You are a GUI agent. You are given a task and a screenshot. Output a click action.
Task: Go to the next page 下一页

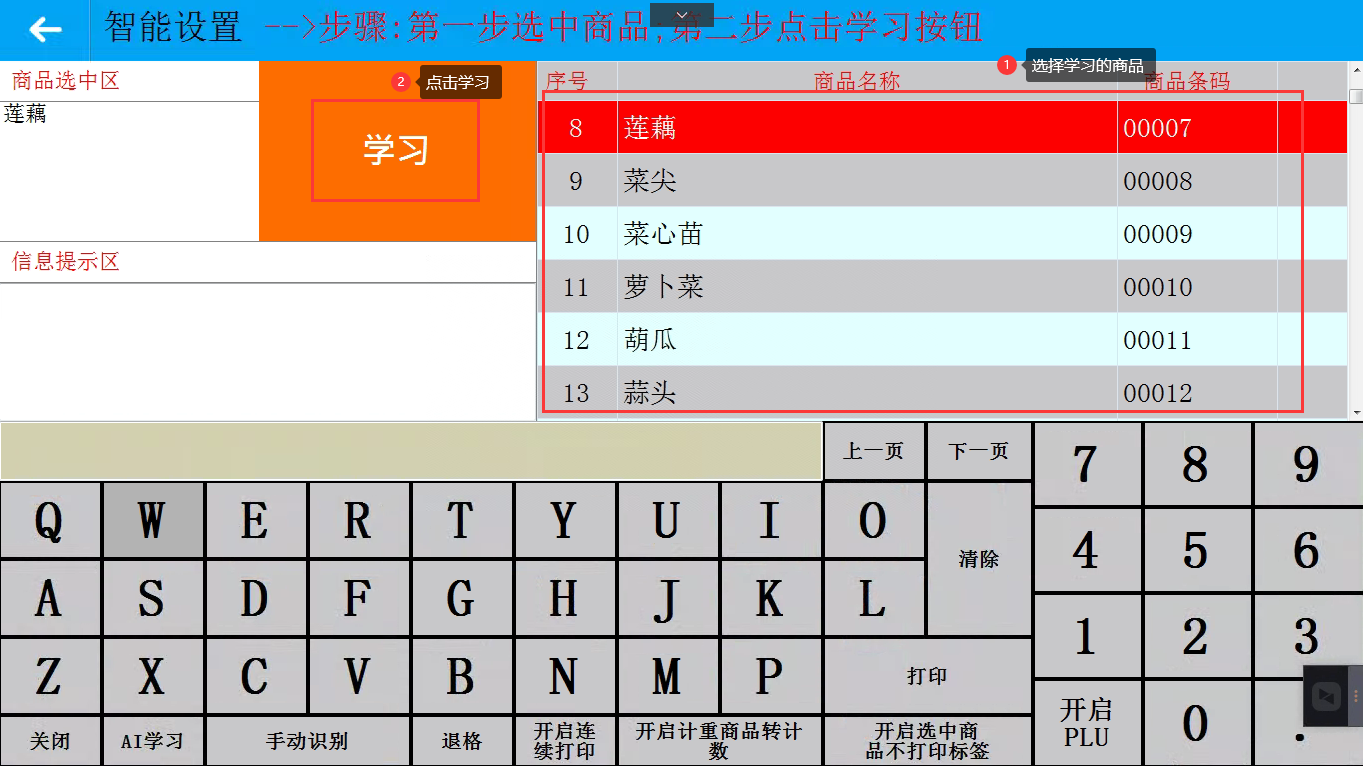click(x=978, y=452)
